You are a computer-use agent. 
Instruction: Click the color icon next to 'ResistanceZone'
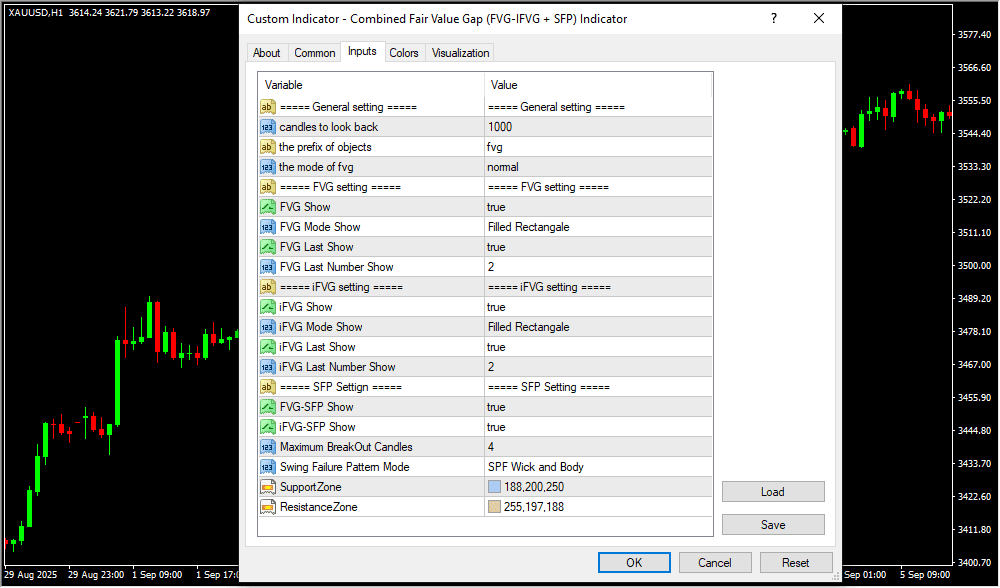coord(267,507)
